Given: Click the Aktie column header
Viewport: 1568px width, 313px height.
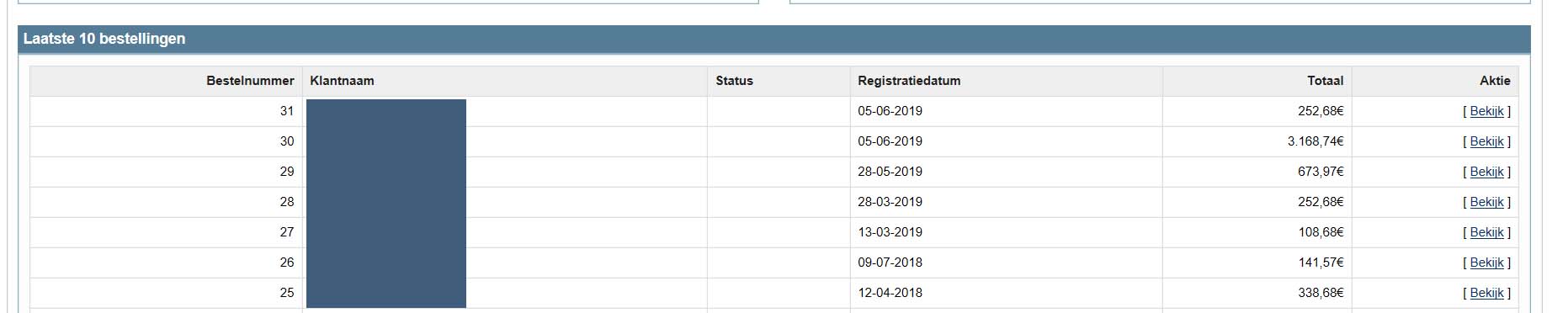Looking at the screenshot, I should 1495,81.
